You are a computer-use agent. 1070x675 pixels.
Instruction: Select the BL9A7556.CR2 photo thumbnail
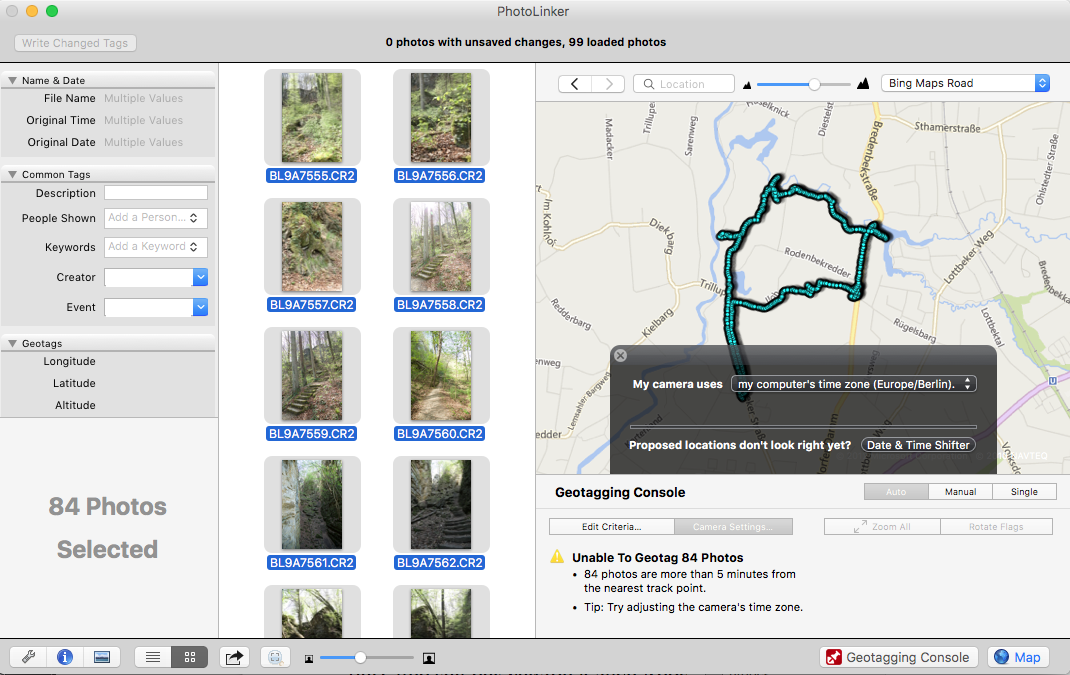click(441, 117)
